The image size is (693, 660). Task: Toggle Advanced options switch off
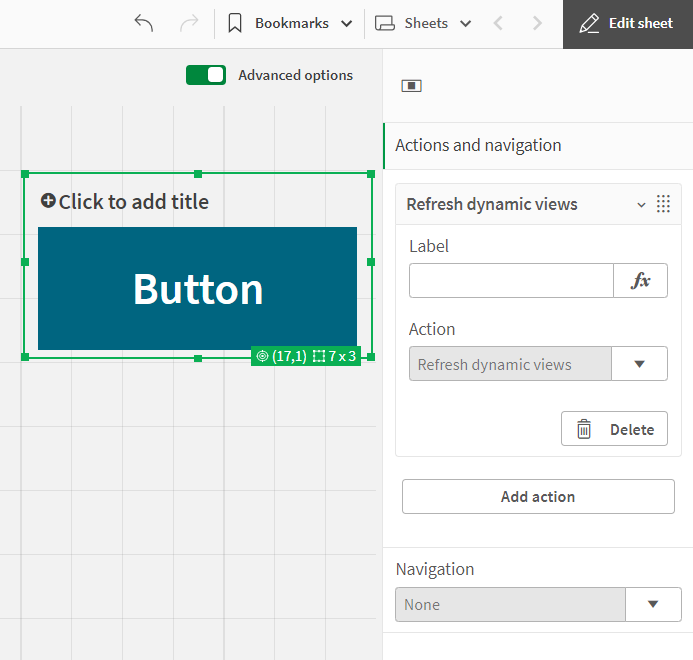(x=206, y=75)
